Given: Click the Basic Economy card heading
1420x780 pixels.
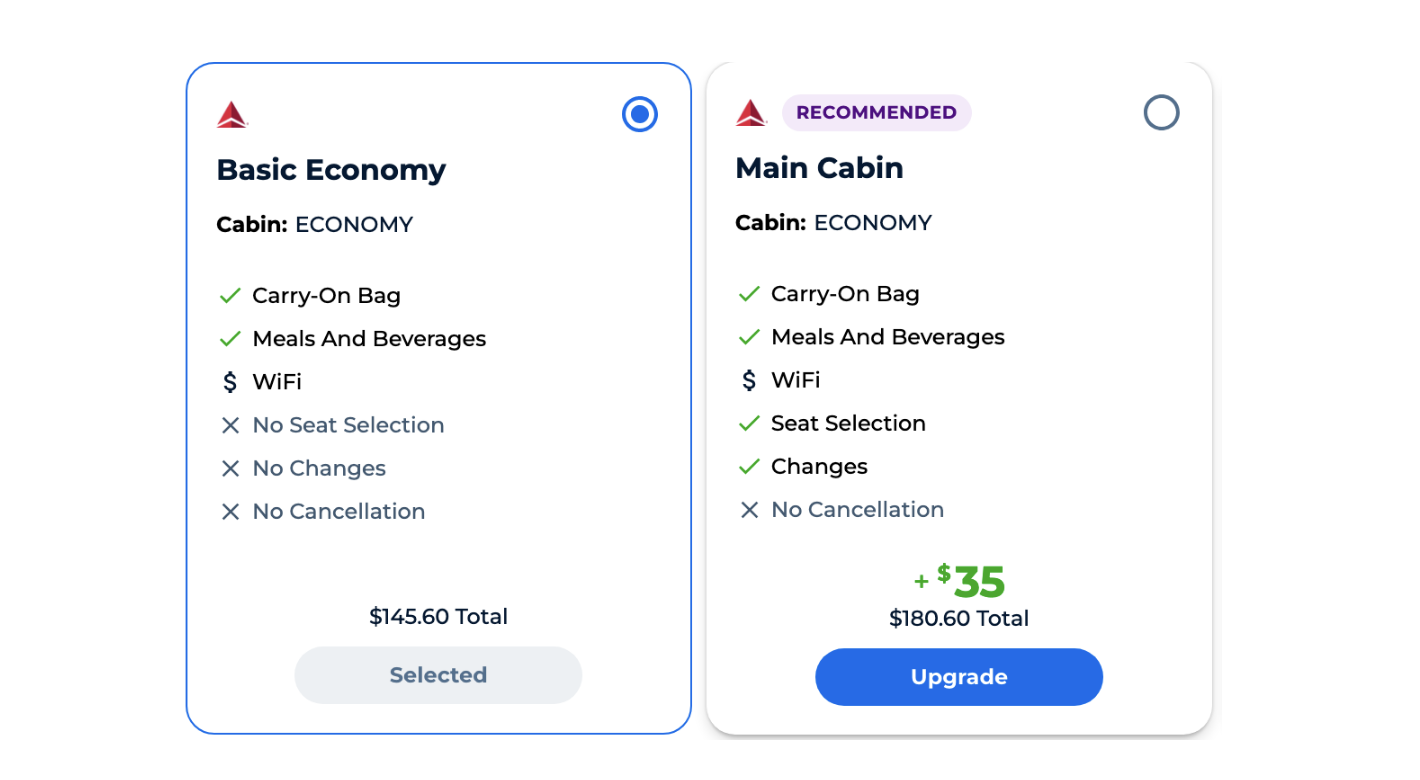Looking at the screenshot, I should (331, 169).
